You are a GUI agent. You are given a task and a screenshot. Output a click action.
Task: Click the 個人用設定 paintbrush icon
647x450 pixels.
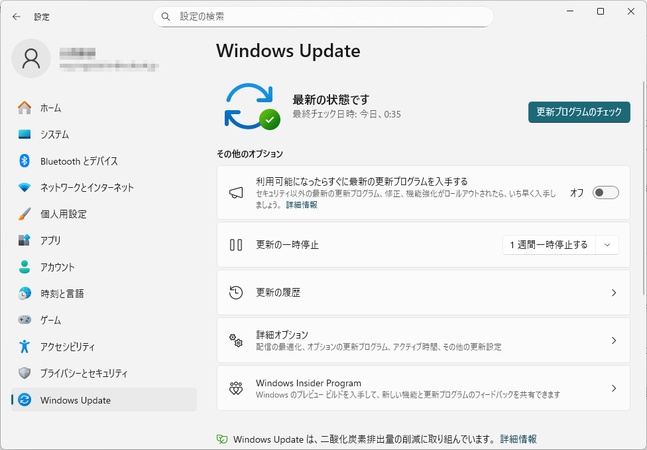click(x=24, y=214)
